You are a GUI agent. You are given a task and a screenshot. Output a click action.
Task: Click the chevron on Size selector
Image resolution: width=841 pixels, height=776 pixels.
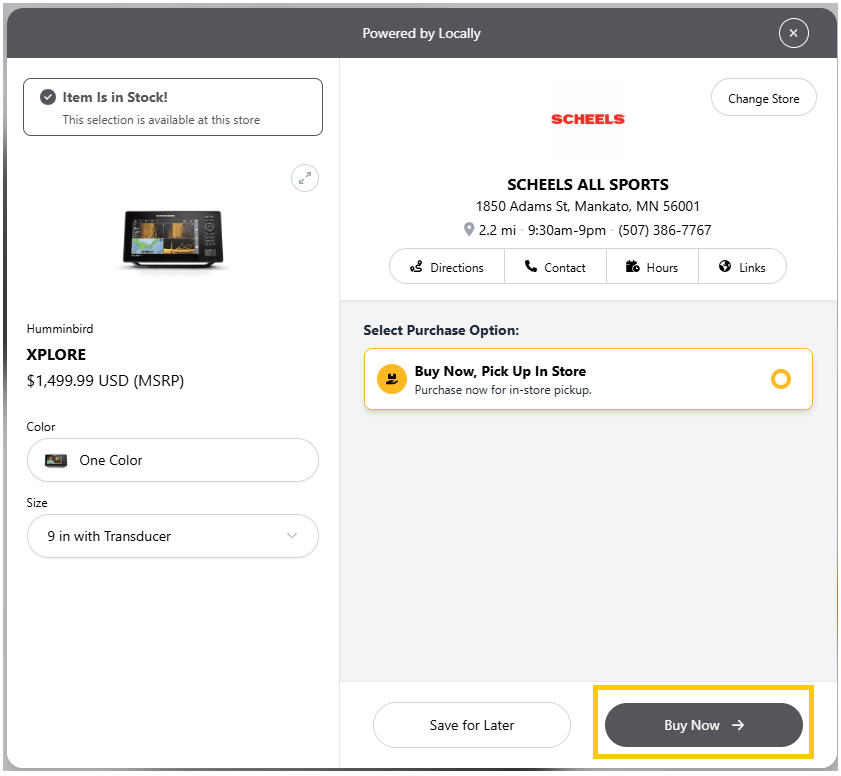(x=292, y=536)
